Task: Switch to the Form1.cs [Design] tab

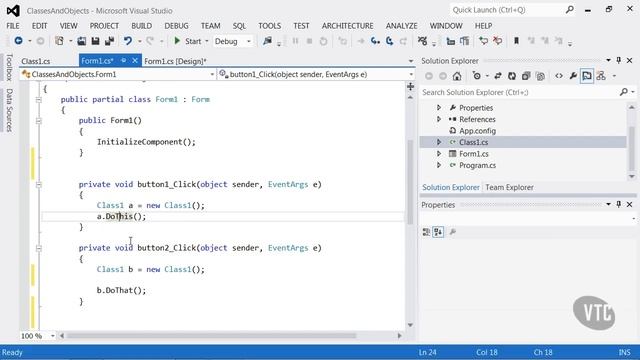Action: pos(176,61)
